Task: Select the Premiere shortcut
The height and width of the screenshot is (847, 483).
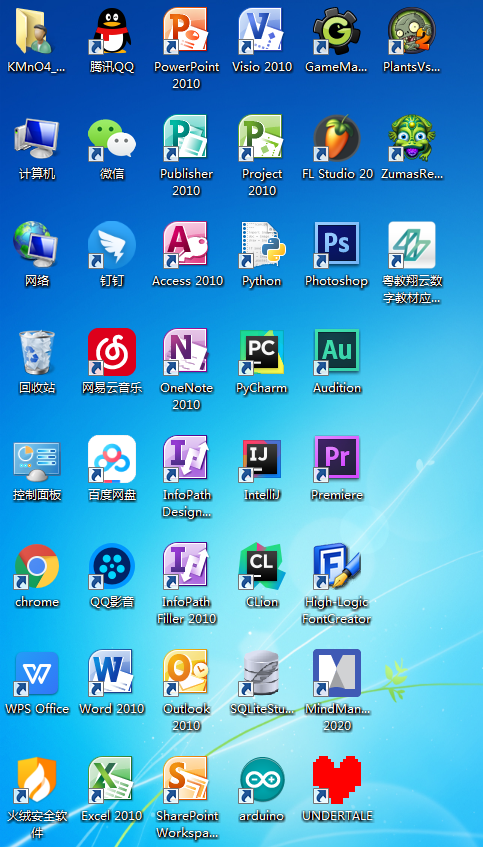Action: coord(337,459)
